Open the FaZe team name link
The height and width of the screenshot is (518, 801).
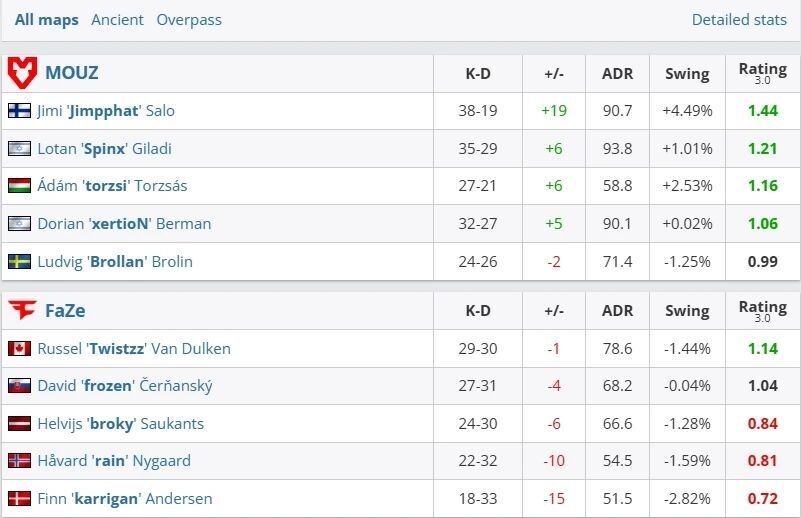pyautogui.click(x=63, y=310)
